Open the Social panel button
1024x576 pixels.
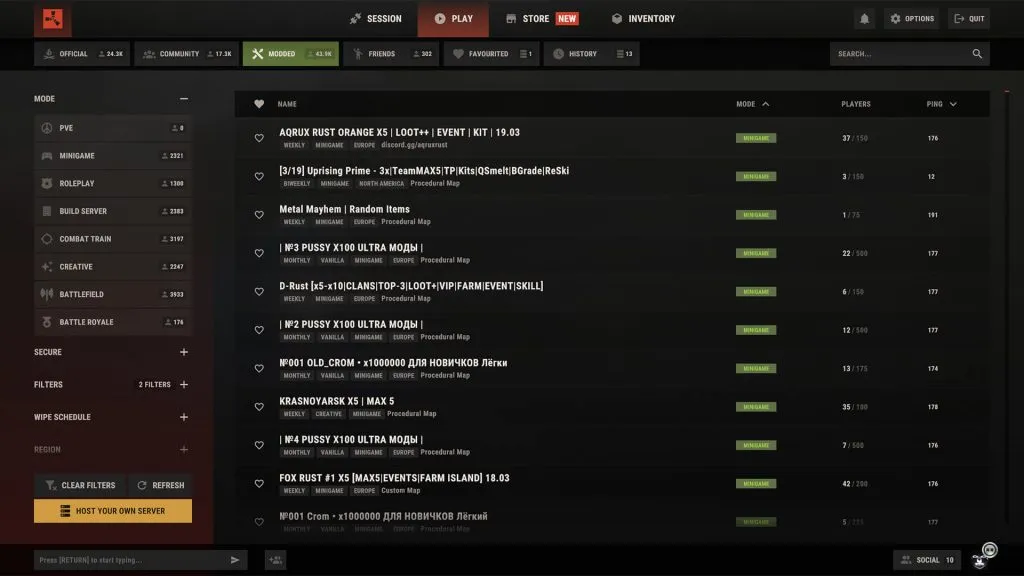coord(927,560)
